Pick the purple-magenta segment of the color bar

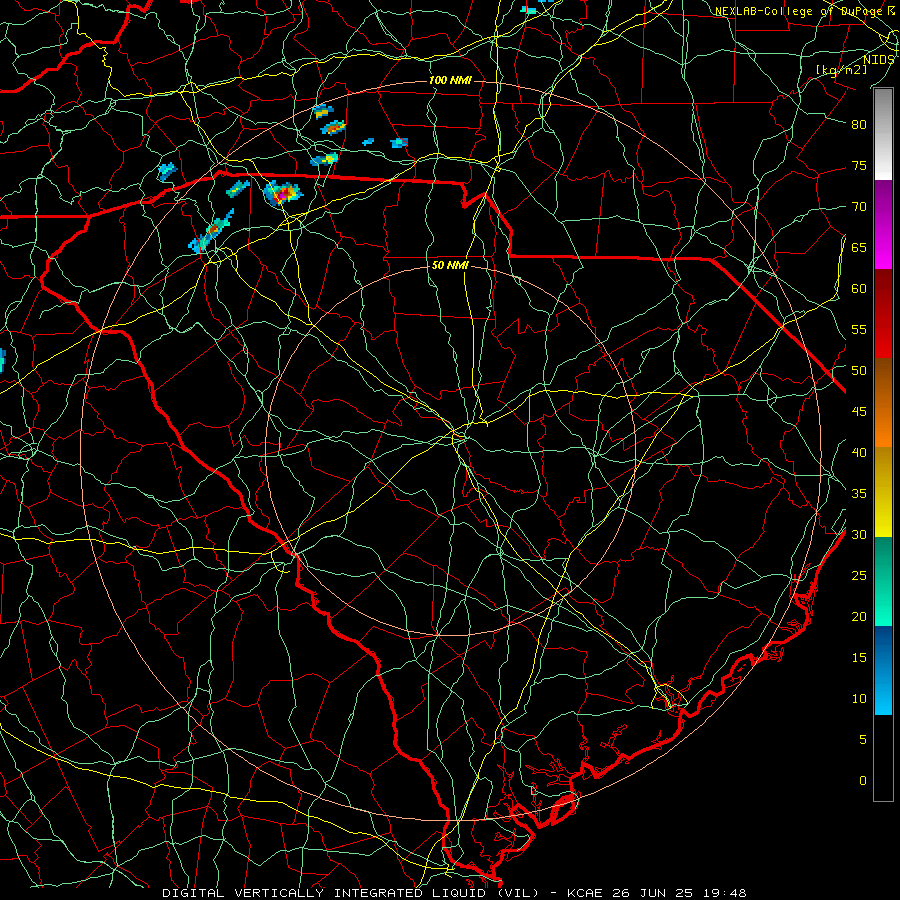883,224
